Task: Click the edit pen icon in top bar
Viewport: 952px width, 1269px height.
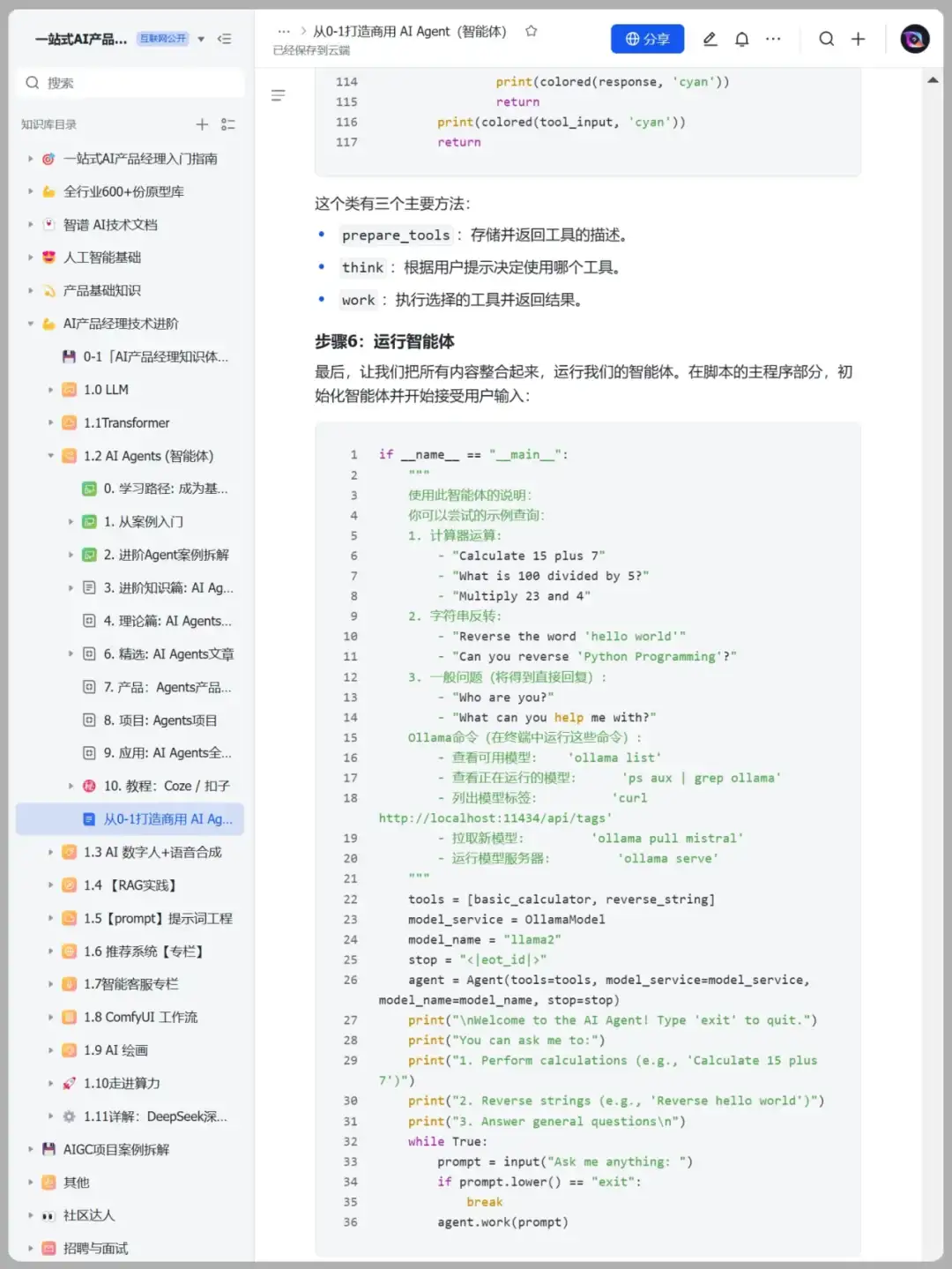Action: click(x=710, y=39)
